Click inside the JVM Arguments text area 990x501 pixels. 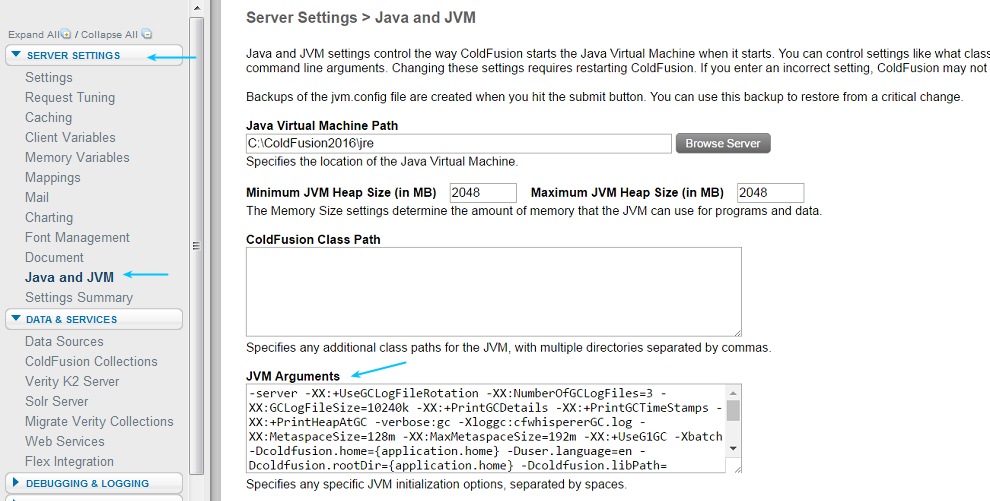485,428
